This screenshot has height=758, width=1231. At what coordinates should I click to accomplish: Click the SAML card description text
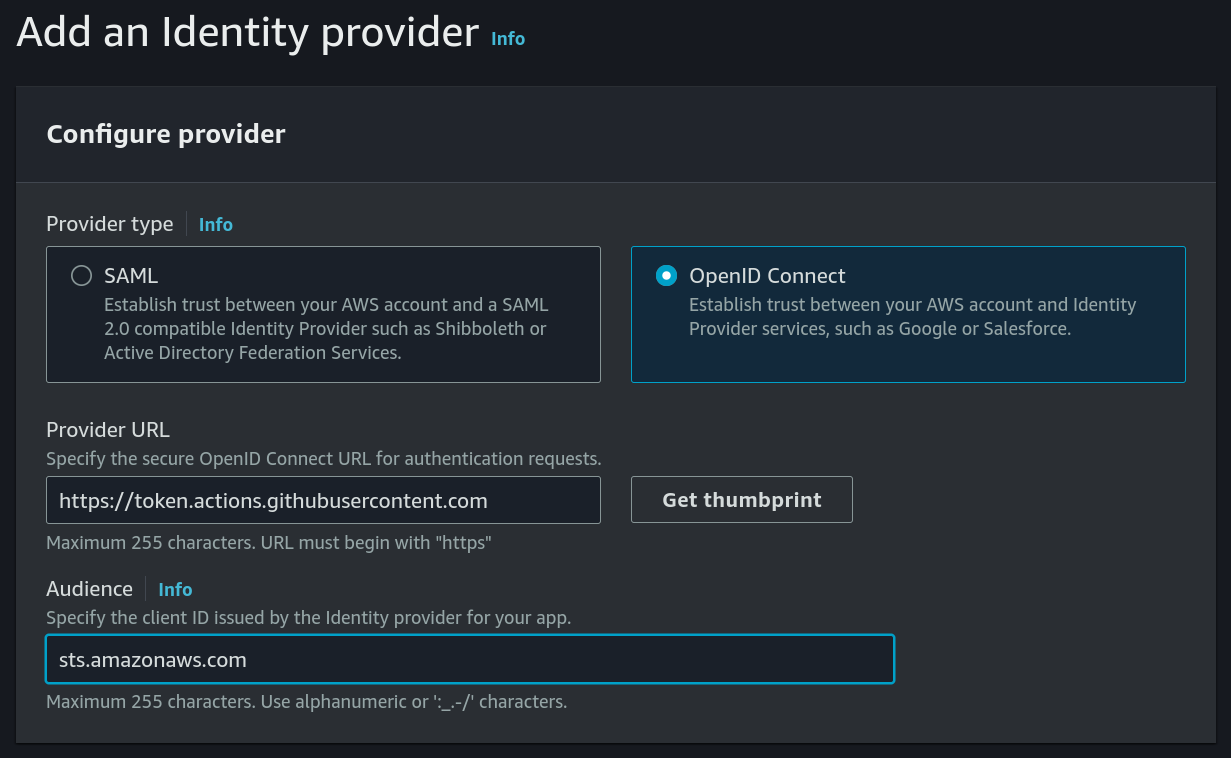pos(326,328)
